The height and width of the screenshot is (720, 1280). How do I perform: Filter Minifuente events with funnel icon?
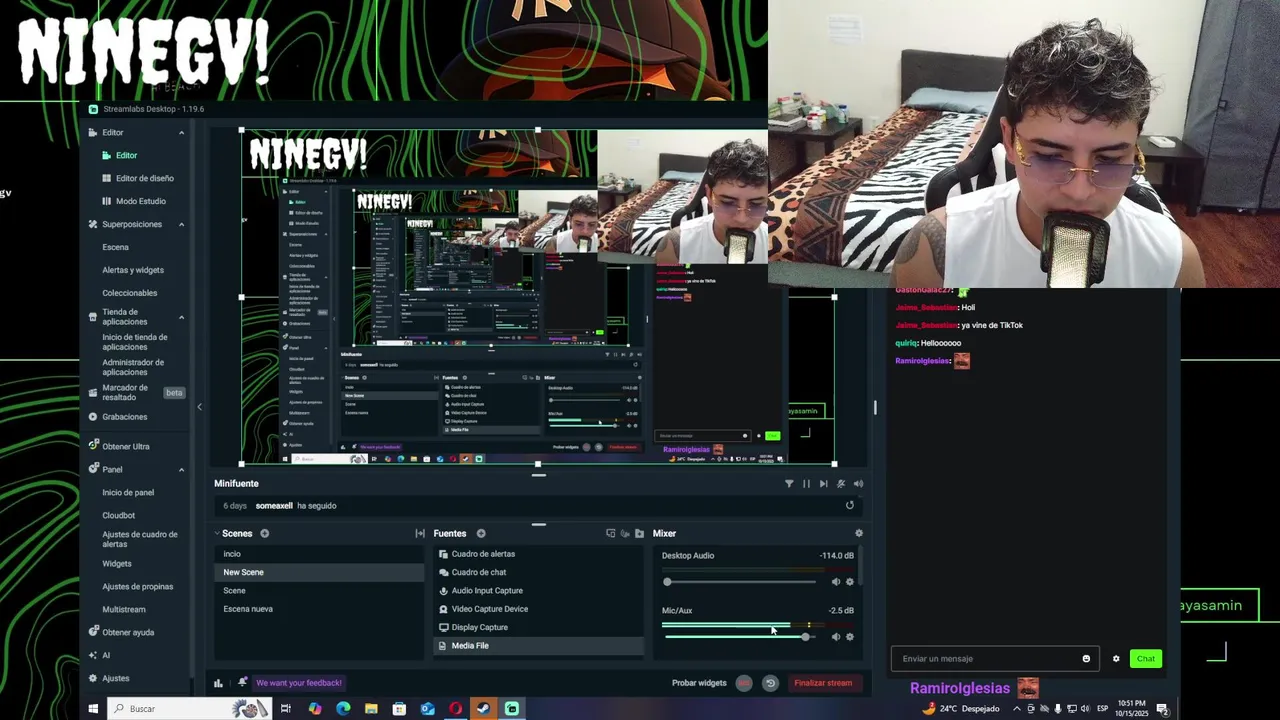[789, 483]
